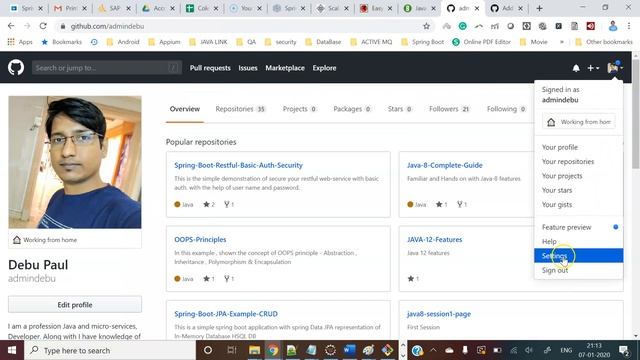Show more bookmarks chevron
This screenshot has height=360, width=640.
point(562,42)
